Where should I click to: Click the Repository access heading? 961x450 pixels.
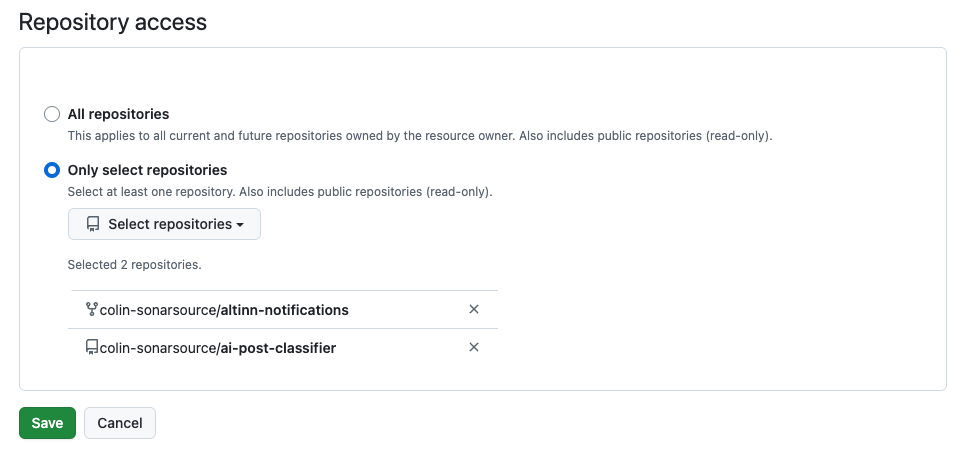tap(113, 22)
